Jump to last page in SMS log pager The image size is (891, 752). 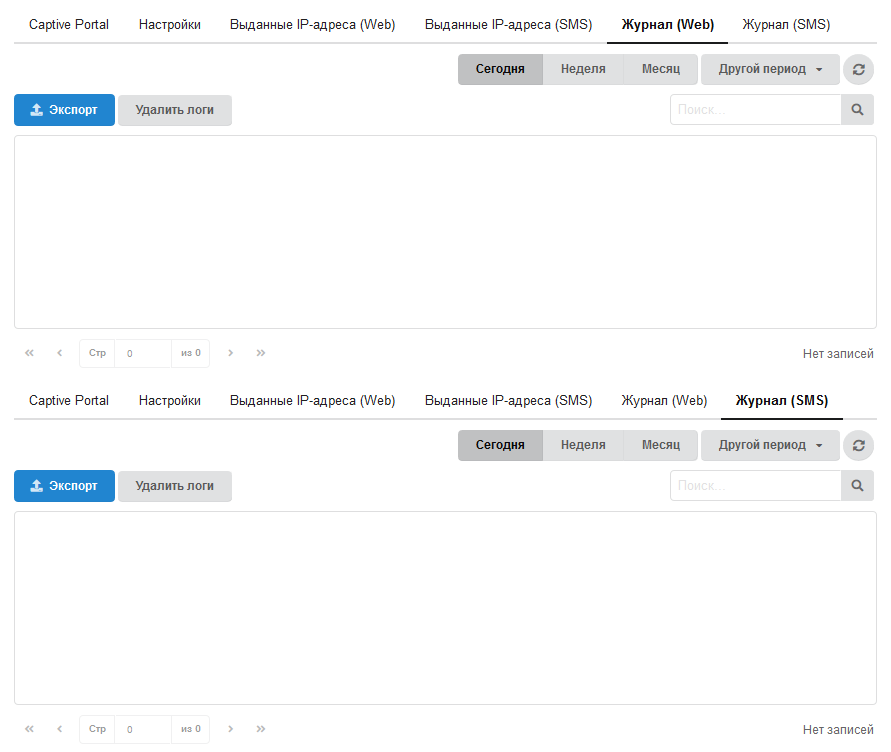pyautogui.click(x=261, y=729)
